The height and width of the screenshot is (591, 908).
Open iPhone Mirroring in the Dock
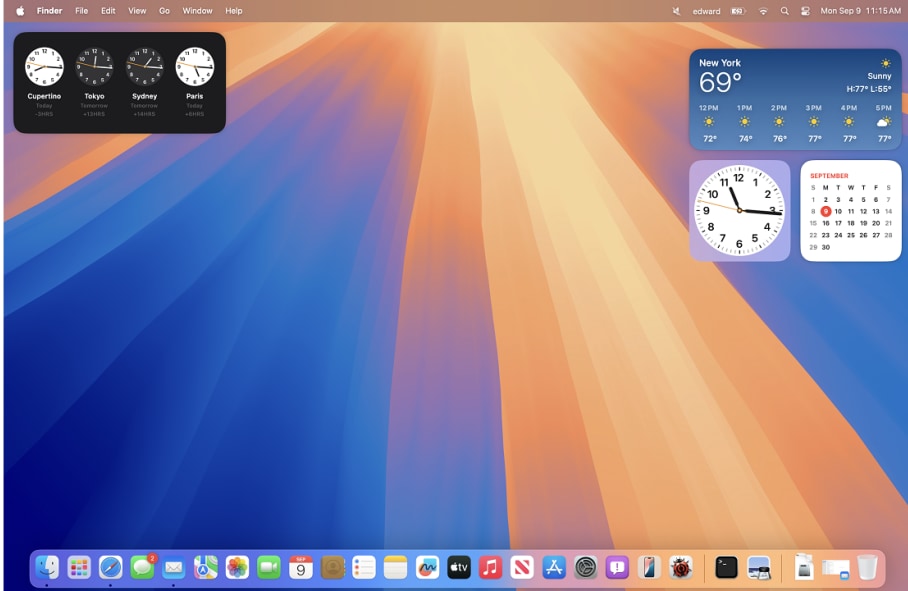(649, 567)
